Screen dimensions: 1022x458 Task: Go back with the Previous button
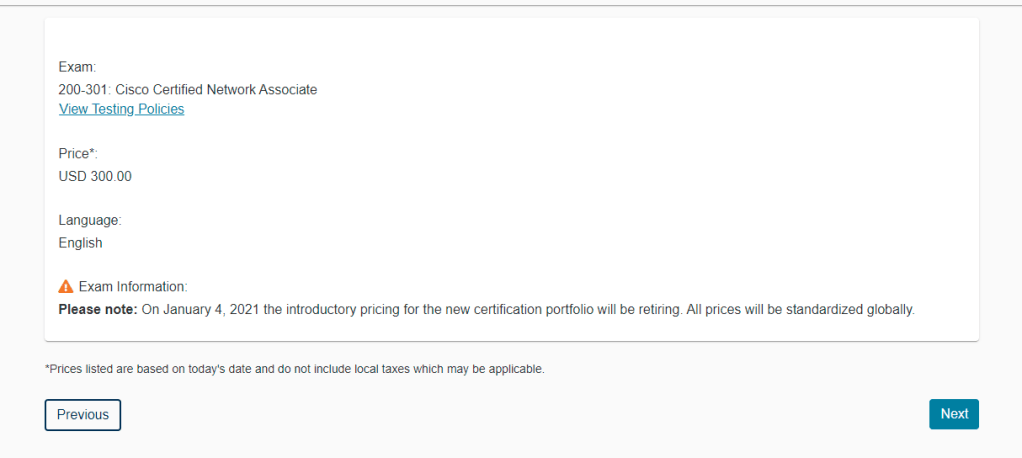83,415
